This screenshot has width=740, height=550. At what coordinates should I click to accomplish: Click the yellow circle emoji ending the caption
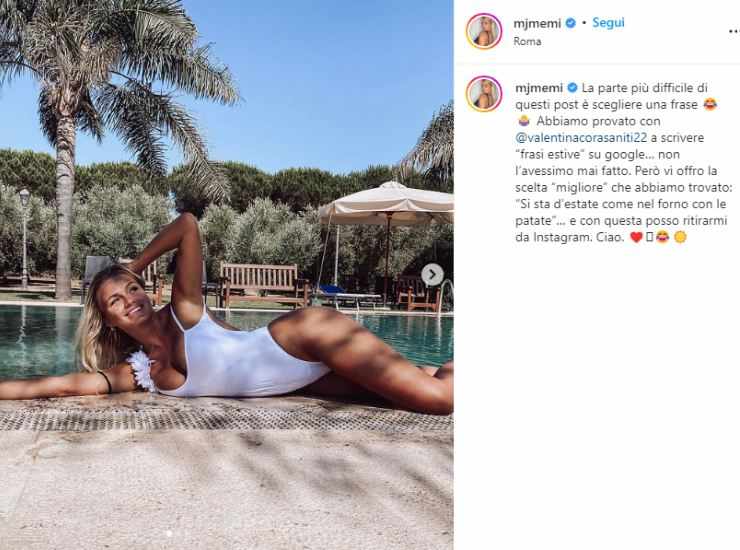point(680,237)
